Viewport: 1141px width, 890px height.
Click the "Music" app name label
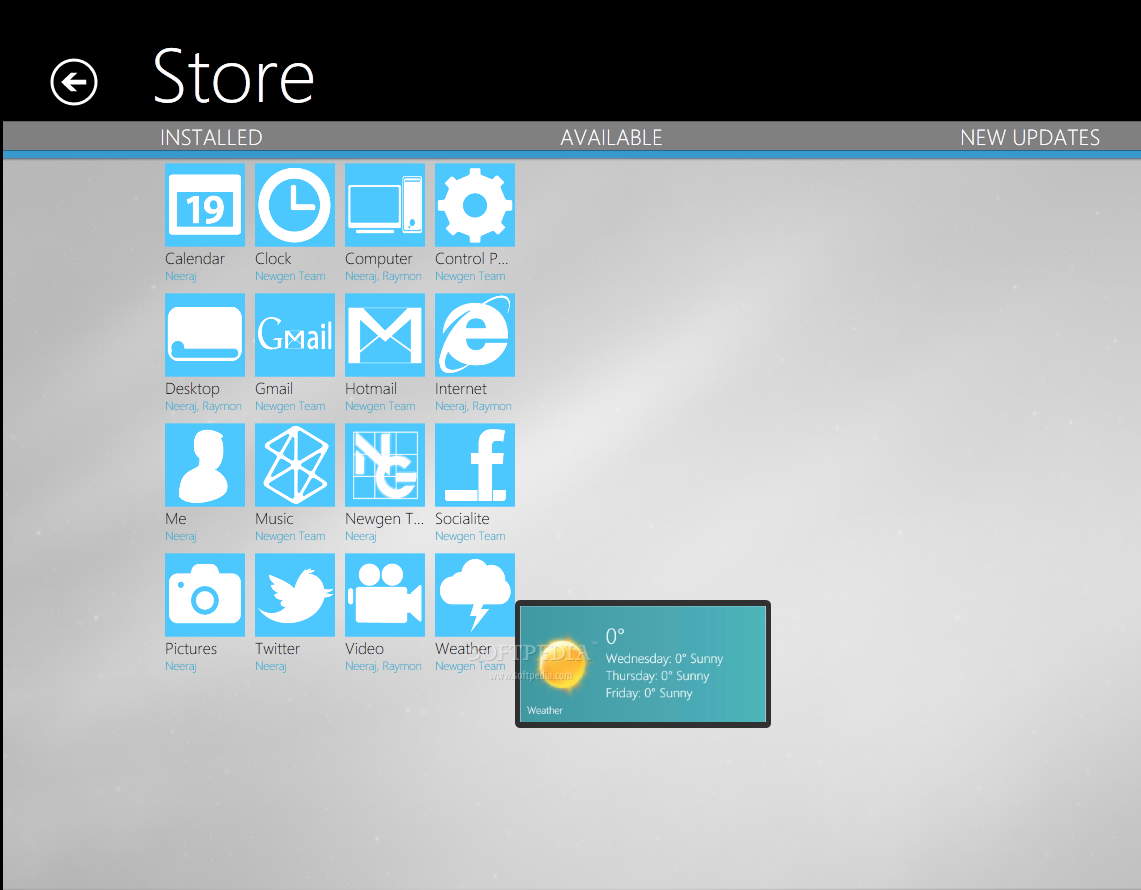(x=274, y=519)
